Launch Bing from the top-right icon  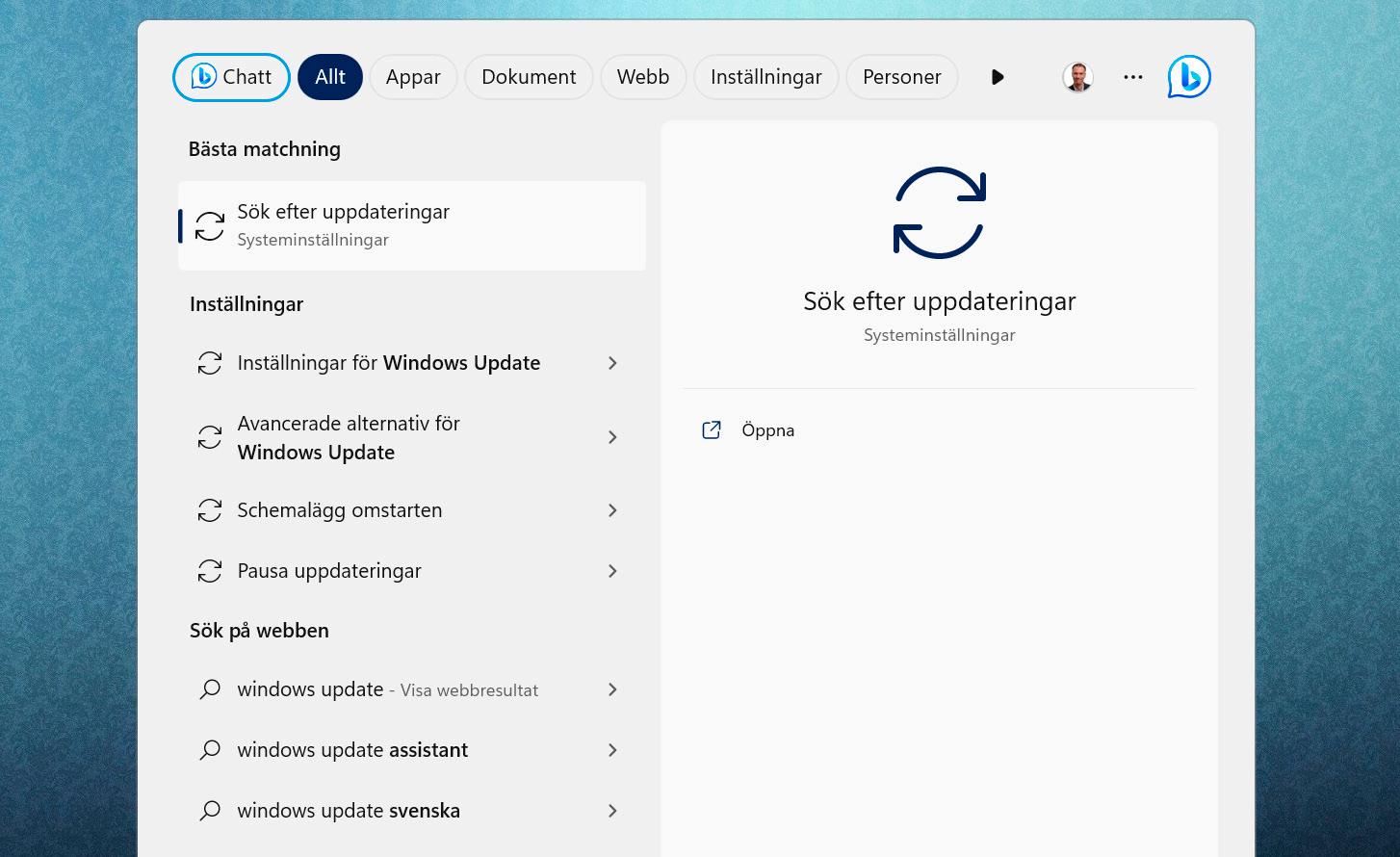click(1189, 77)
